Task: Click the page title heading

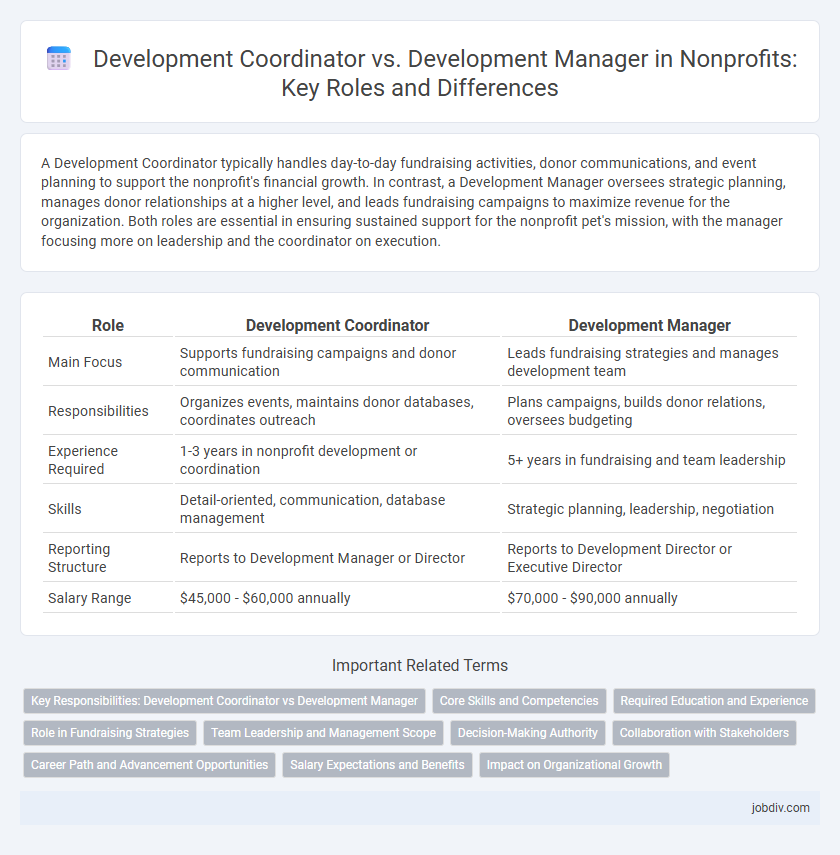Action: [x=445, y=73]
